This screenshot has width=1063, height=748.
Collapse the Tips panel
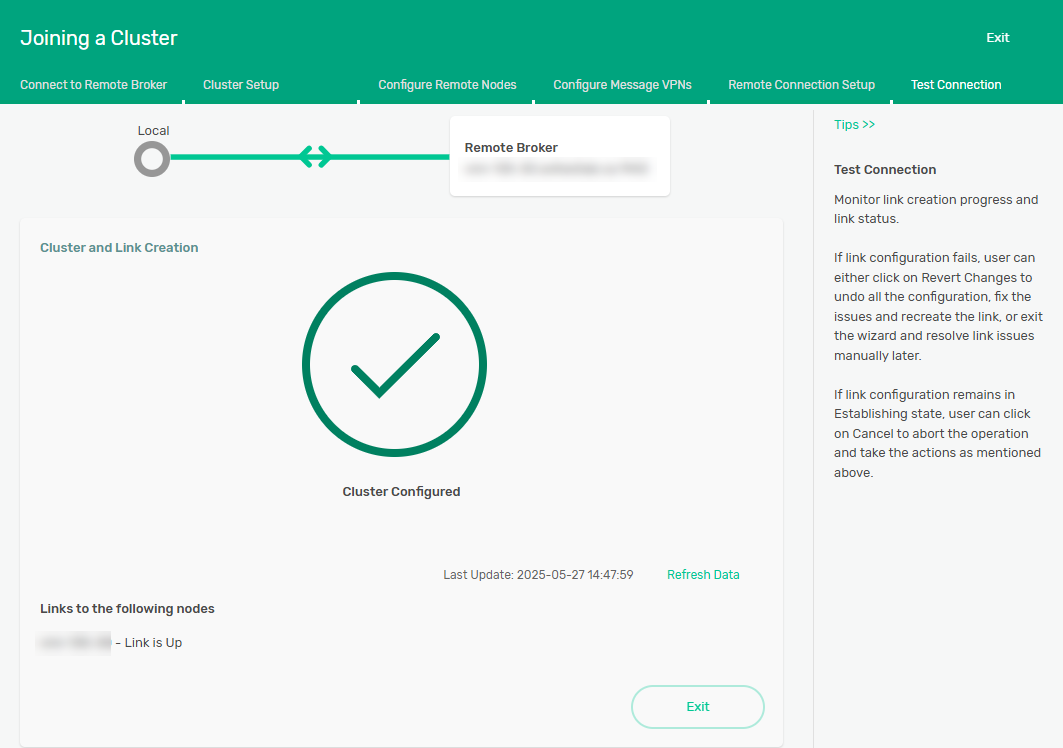click(x=854, y=125)
